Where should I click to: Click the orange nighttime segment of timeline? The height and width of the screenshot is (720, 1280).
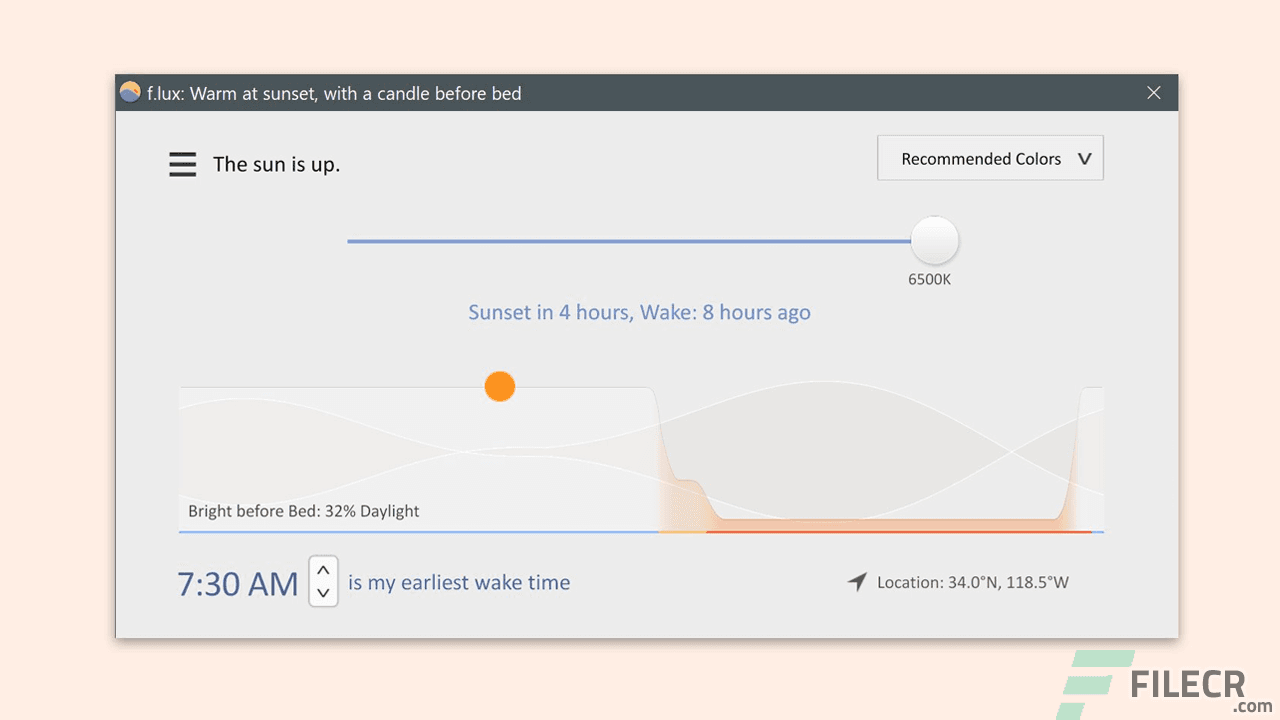[x=898, y=532]
